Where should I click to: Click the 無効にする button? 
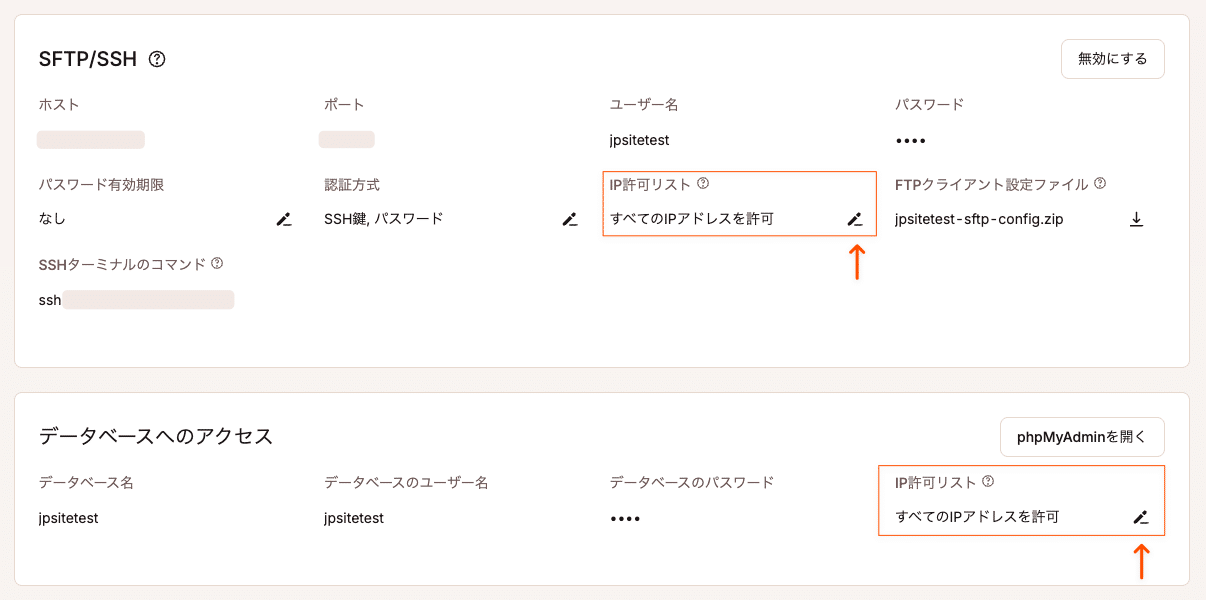pos(1112,58)
